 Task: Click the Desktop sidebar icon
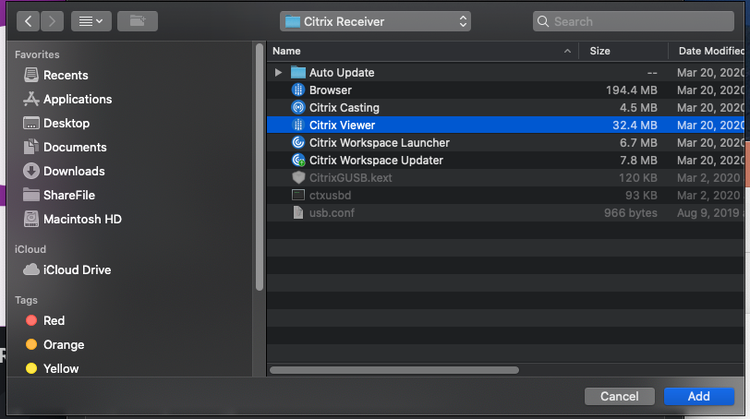(x=31, y=123)
